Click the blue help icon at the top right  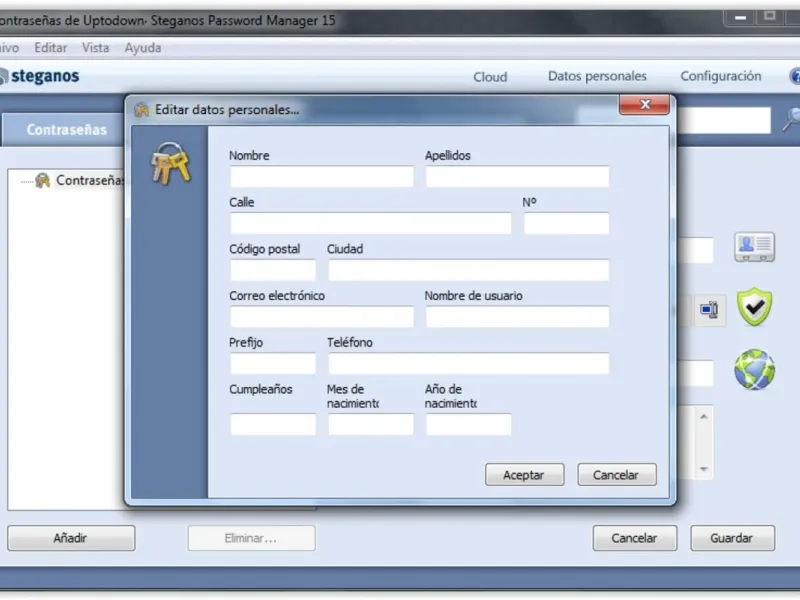(x=795, y=76)
